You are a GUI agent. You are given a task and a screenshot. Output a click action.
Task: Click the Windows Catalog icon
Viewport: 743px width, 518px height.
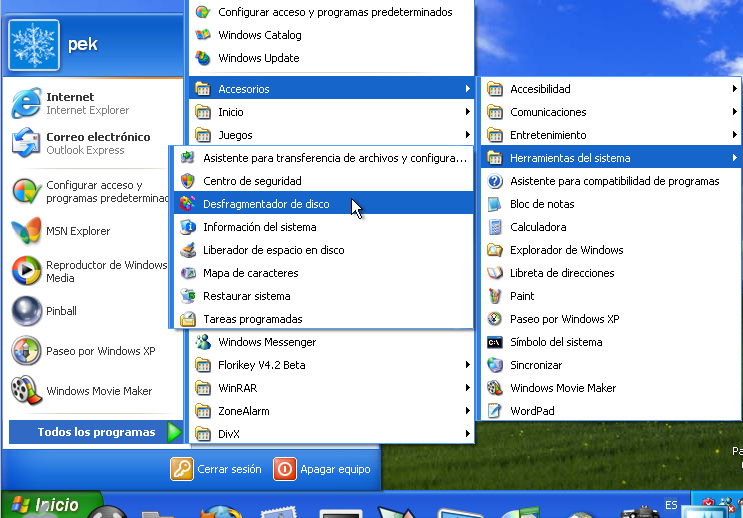point(203,35)
